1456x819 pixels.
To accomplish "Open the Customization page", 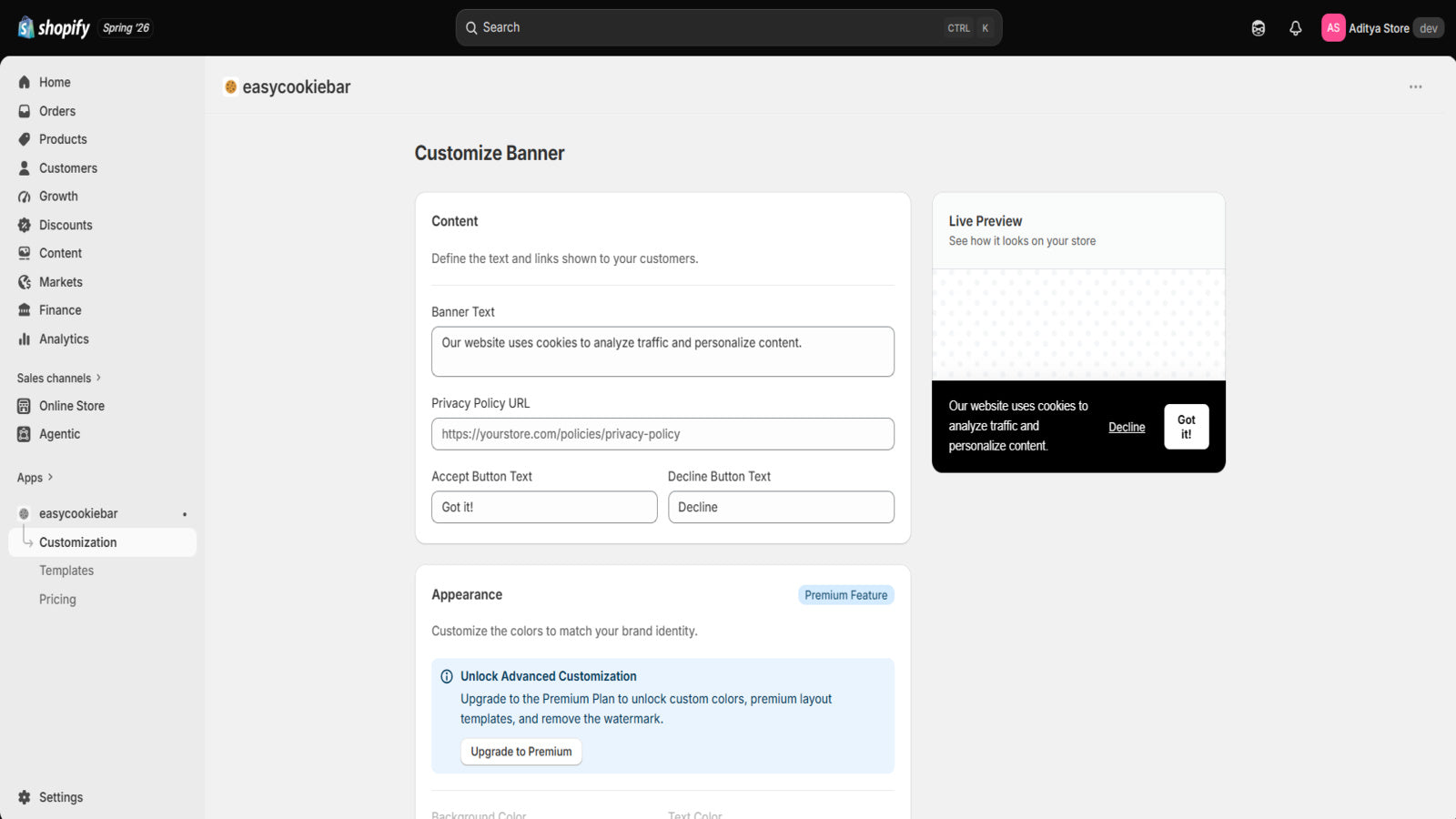I will (x=102, y=542).
